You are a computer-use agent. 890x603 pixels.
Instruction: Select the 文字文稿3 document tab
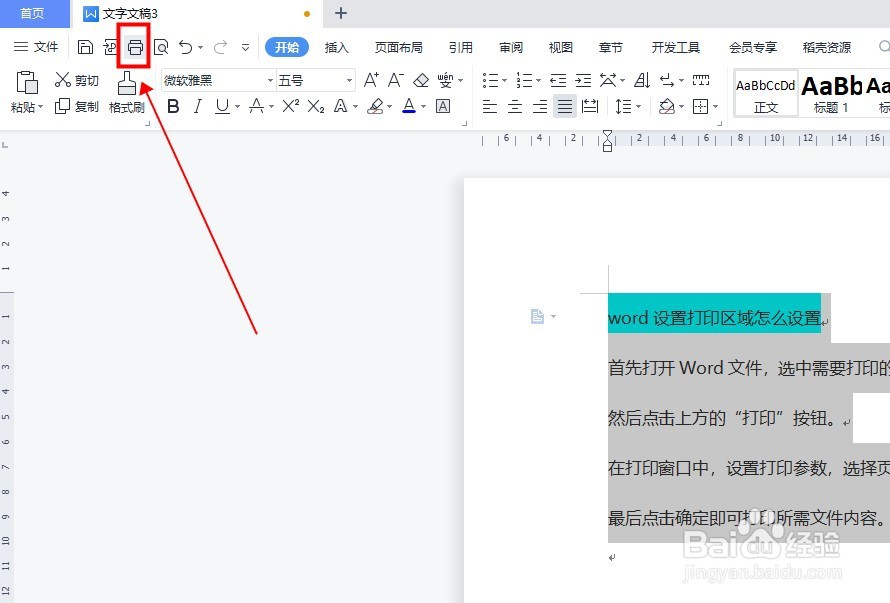(196, 14)
